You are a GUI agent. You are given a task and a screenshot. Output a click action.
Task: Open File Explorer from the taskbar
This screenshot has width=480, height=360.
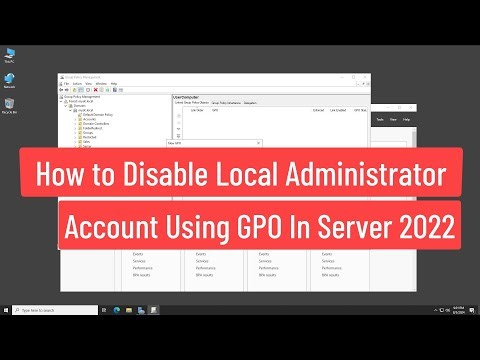pyautogui.click(x=129, y=310)
